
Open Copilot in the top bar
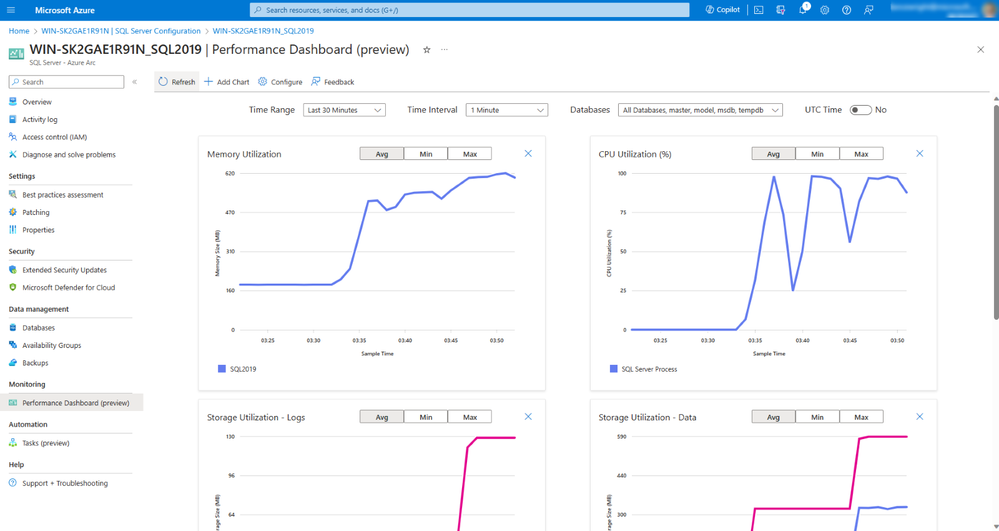coord(723,10)
